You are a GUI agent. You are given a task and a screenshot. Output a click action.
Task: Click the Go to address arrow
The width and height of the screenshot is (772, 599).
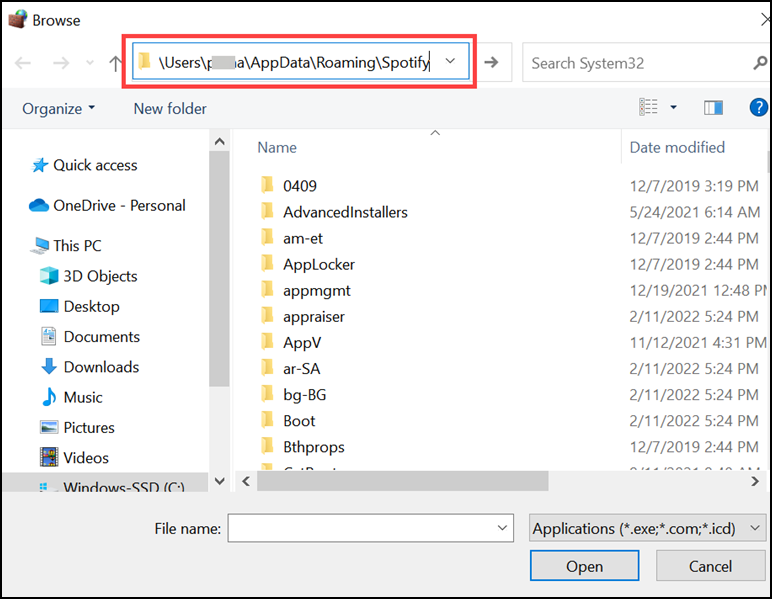coord(491,63)
